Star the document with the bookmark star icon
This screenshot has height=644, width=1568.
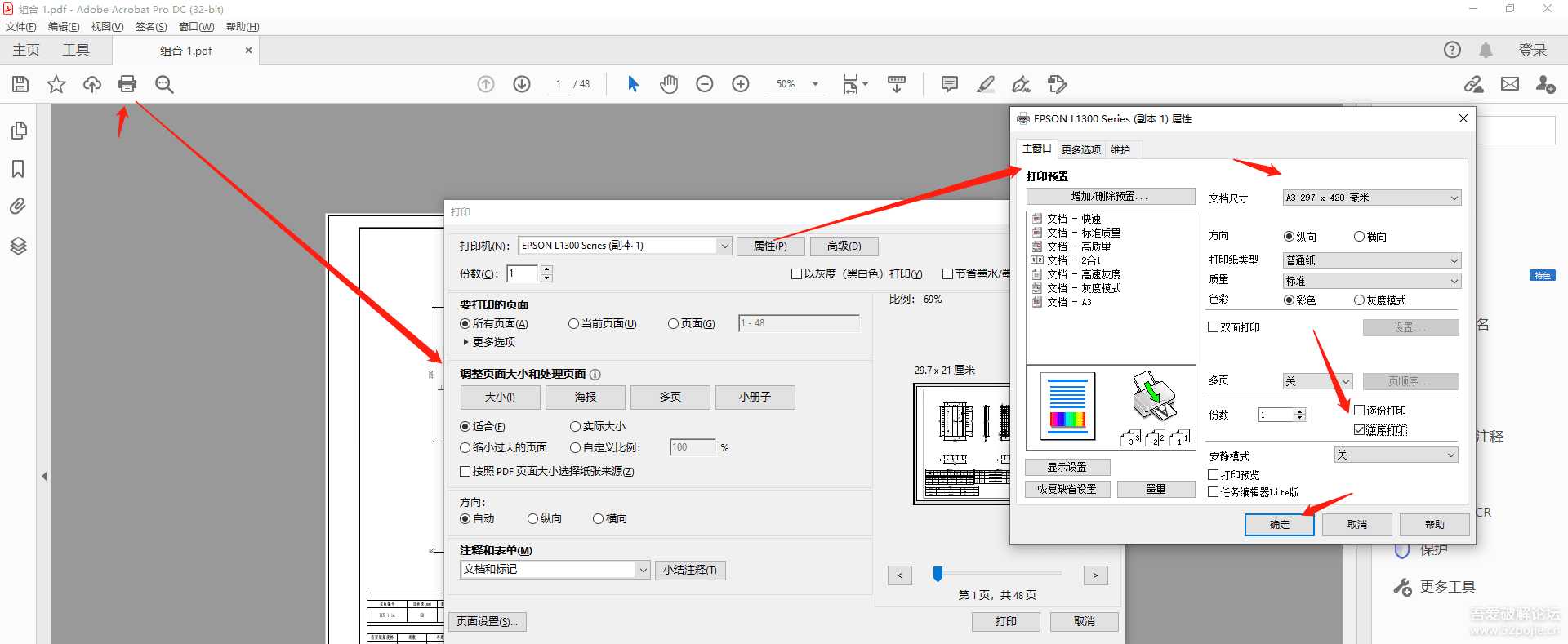(56, 84)
